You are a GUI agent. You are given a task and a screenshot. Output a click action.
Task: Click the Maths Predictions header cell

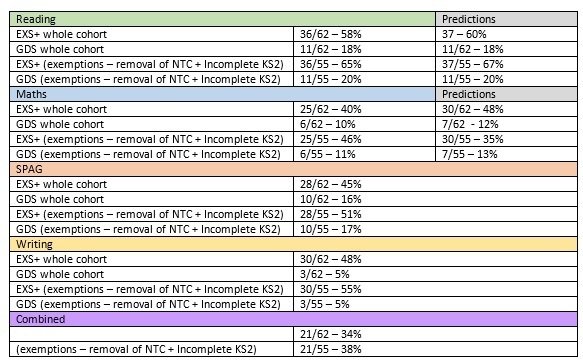point(506,94)
